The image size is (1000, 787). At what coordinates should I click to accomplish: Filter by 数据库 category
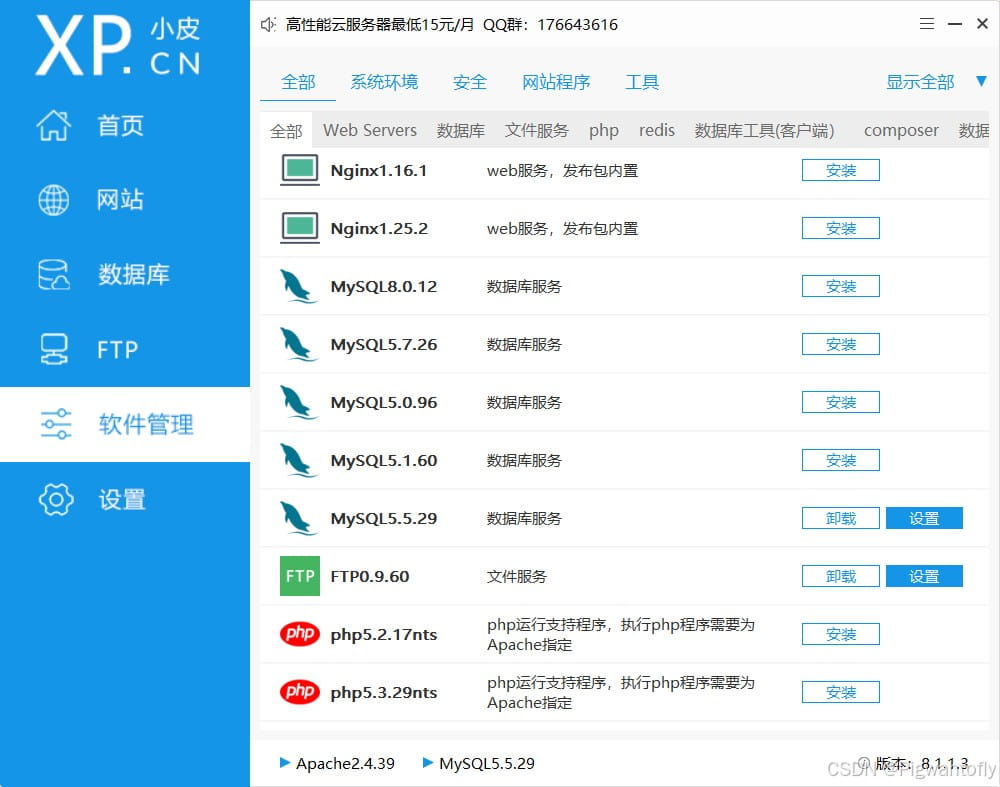pos(460,131)
